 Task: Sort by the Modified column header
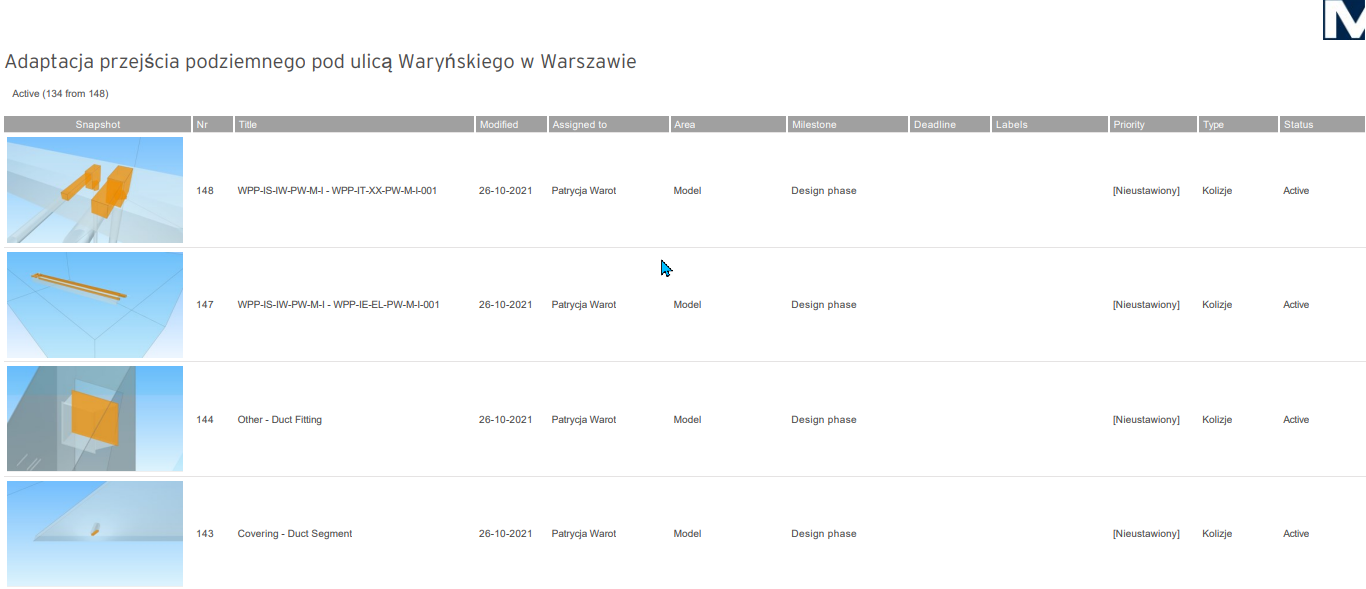(511, 125)
